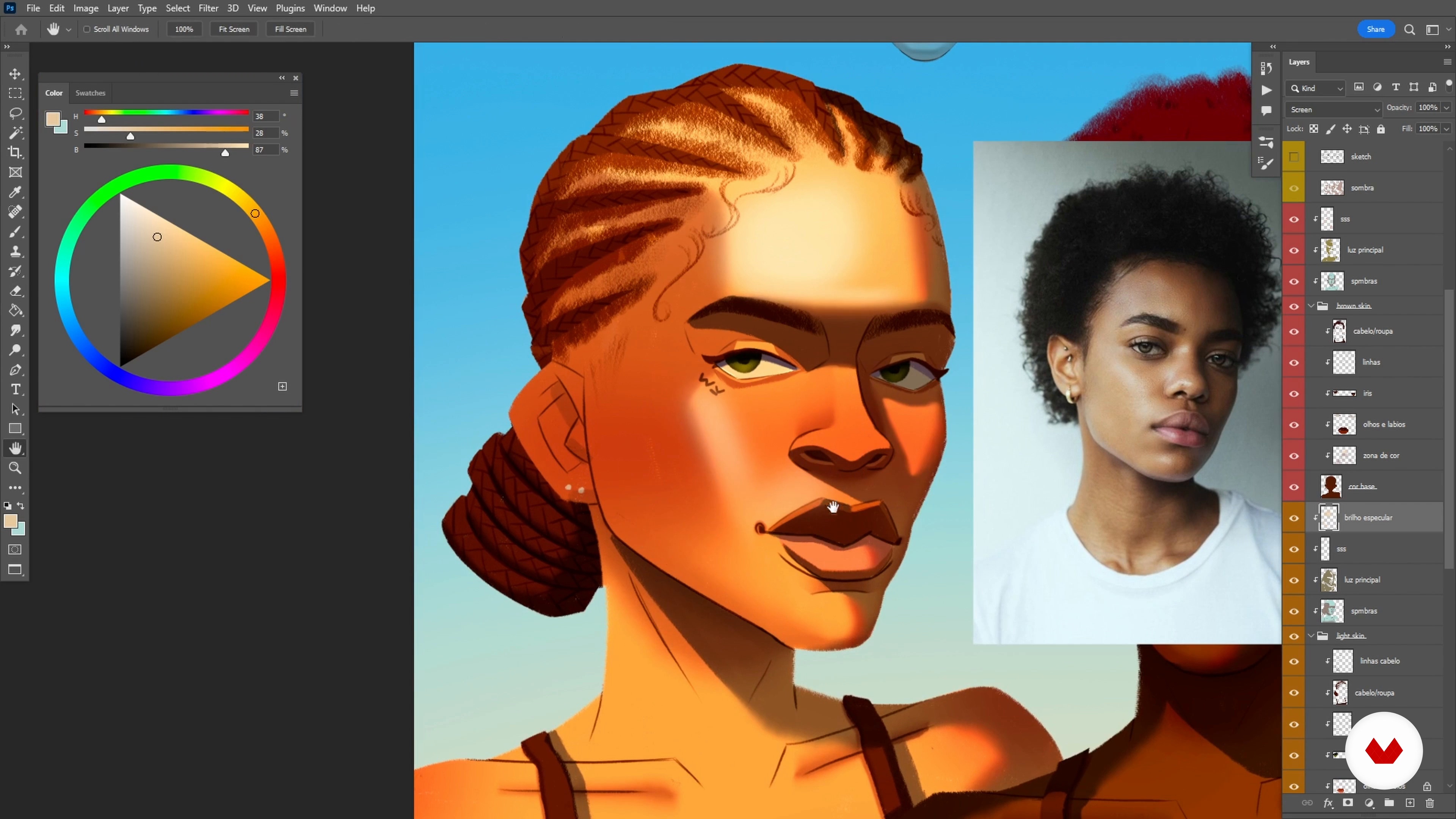Collapse the brown skin group
This screenshot has width=1456, height=819.
point(1311,306)
